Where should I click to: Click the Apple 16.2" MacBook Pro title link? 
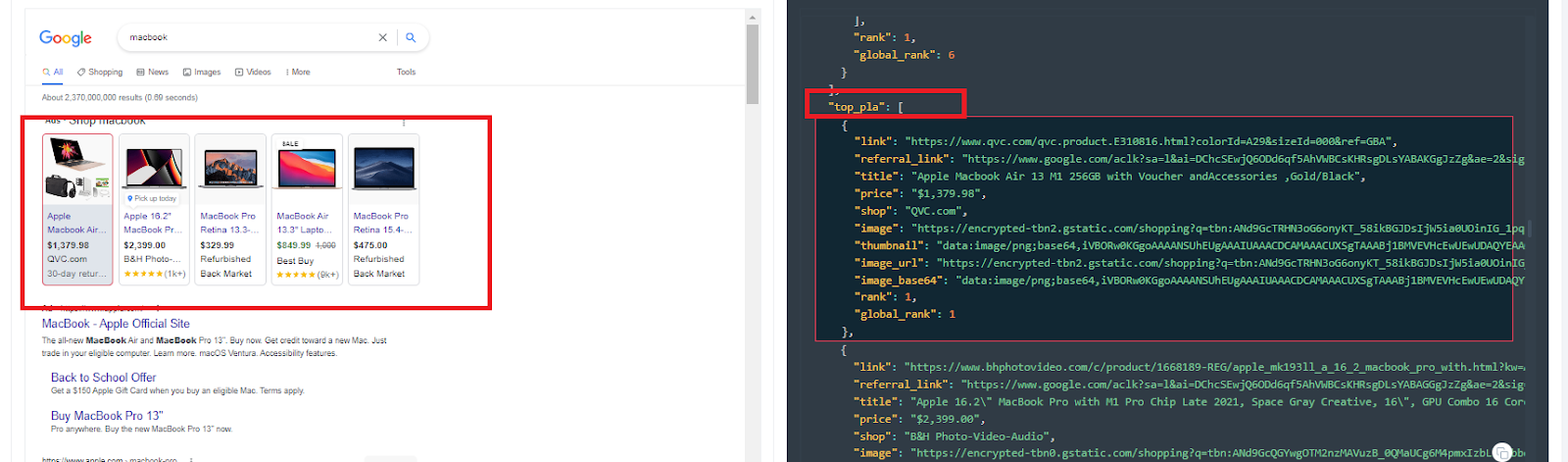point(153,223)
